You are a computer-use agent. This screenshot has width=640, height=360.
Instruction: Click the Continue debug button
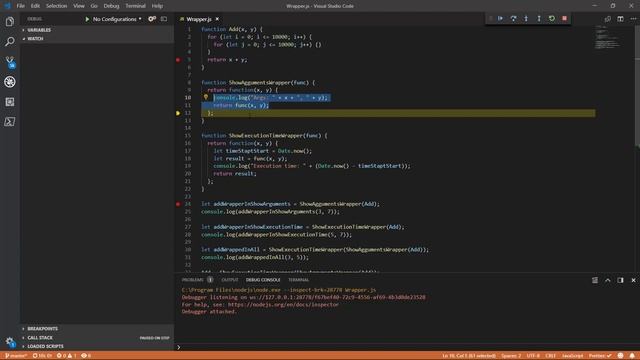click(x=500, y=18)
